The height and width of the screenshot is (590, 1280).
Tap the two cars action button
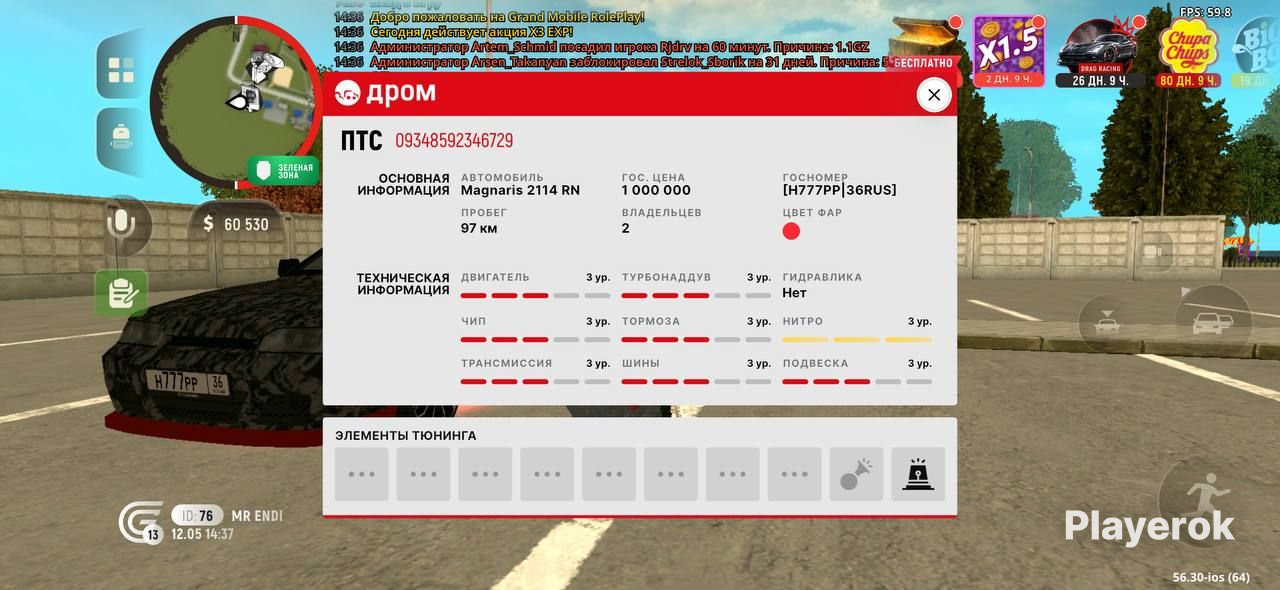click(1213, 324)
